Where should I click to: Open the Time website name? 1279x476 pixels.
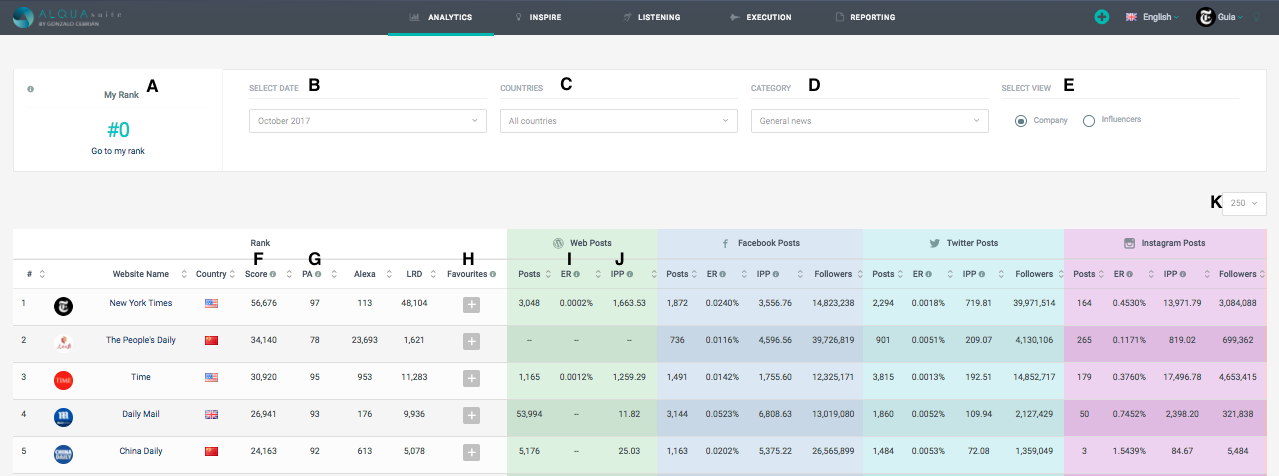pos(141,376)
